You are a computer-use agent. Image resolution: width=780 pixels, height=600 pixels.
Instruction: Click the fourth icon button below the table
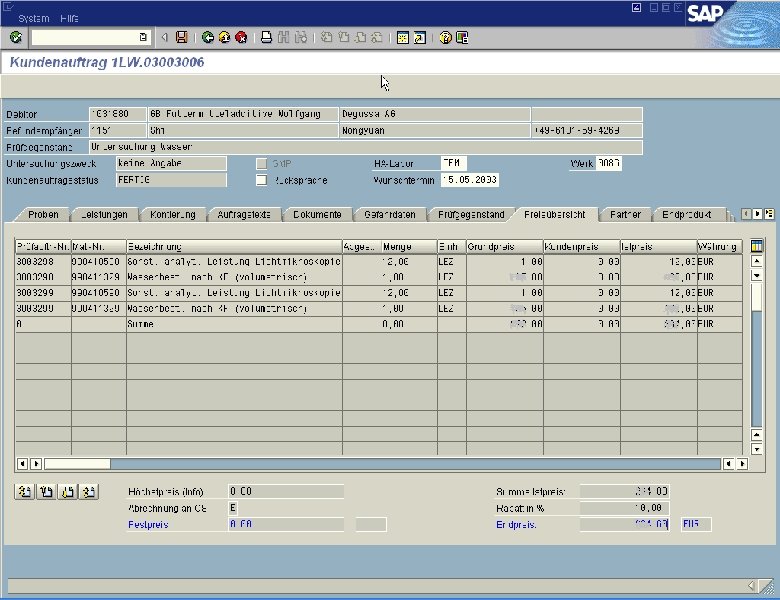pyautogui.click(x=90, y=492)
